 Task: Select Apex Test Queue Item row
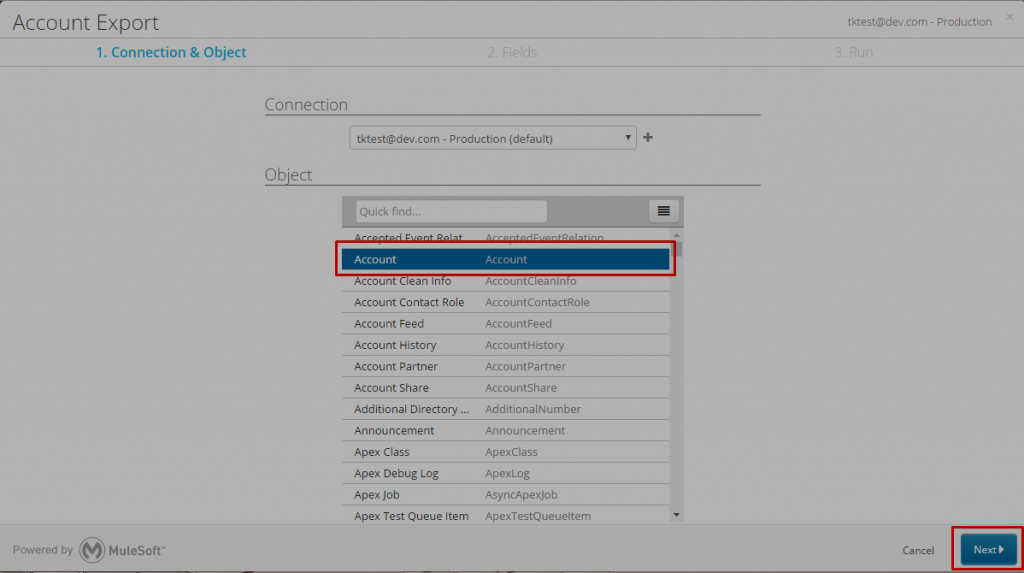point(505,516)
